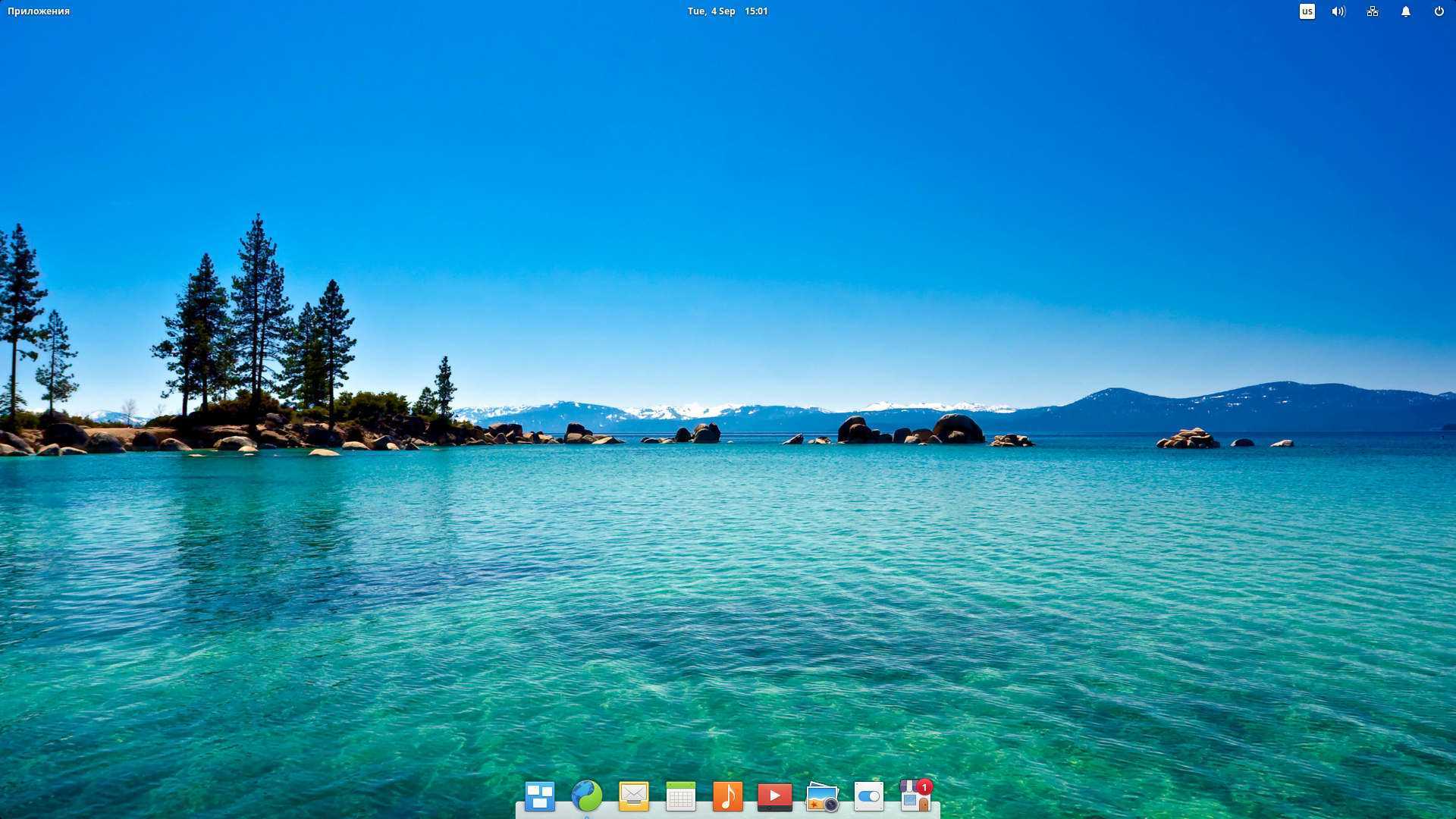The image size is (1456, 819).
Task: Launch the Photos app from dock
Action: (x=822, y=797)
